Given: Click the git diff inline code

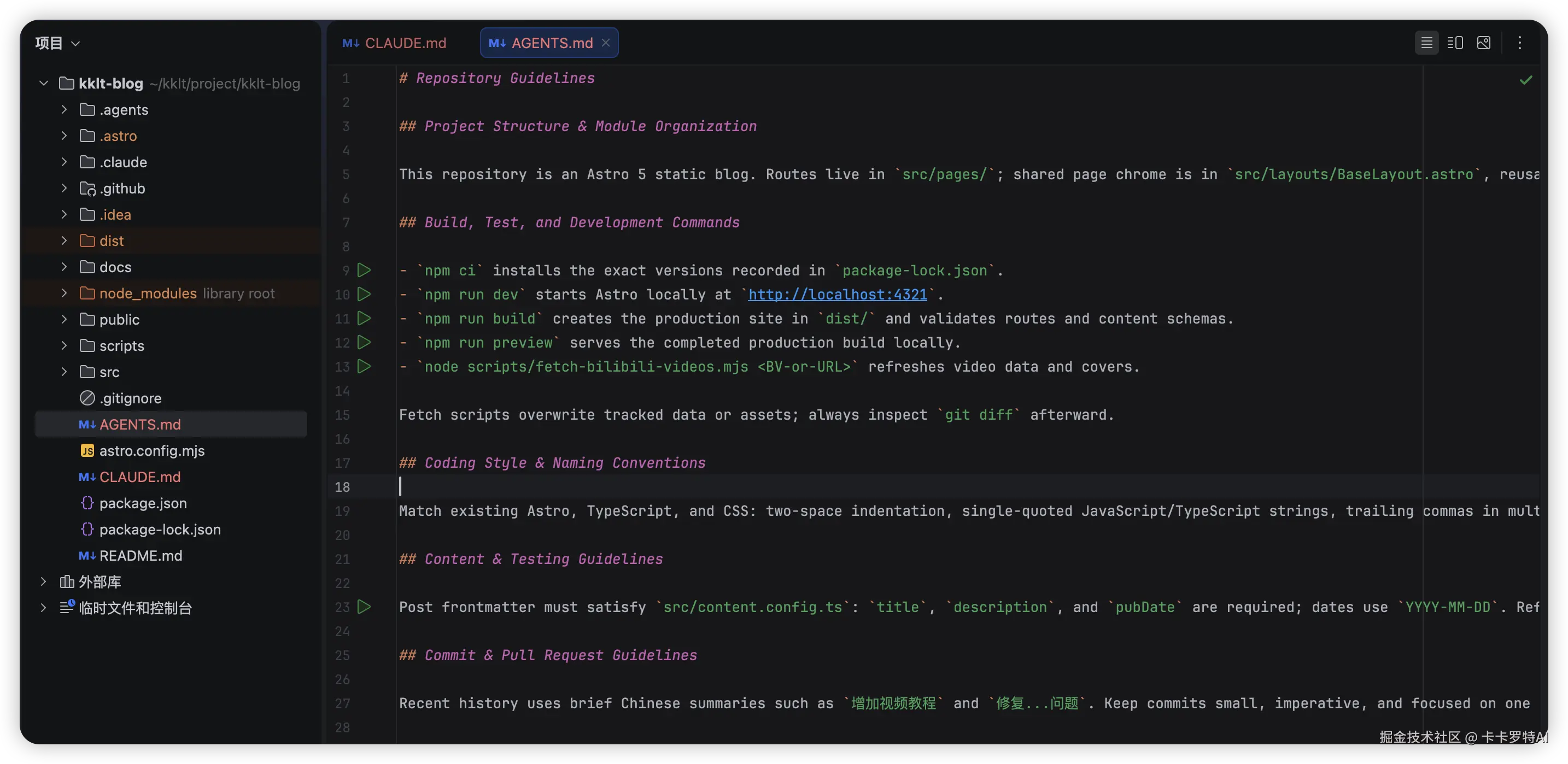Looking at the screenshot, I should coord(978,415).
